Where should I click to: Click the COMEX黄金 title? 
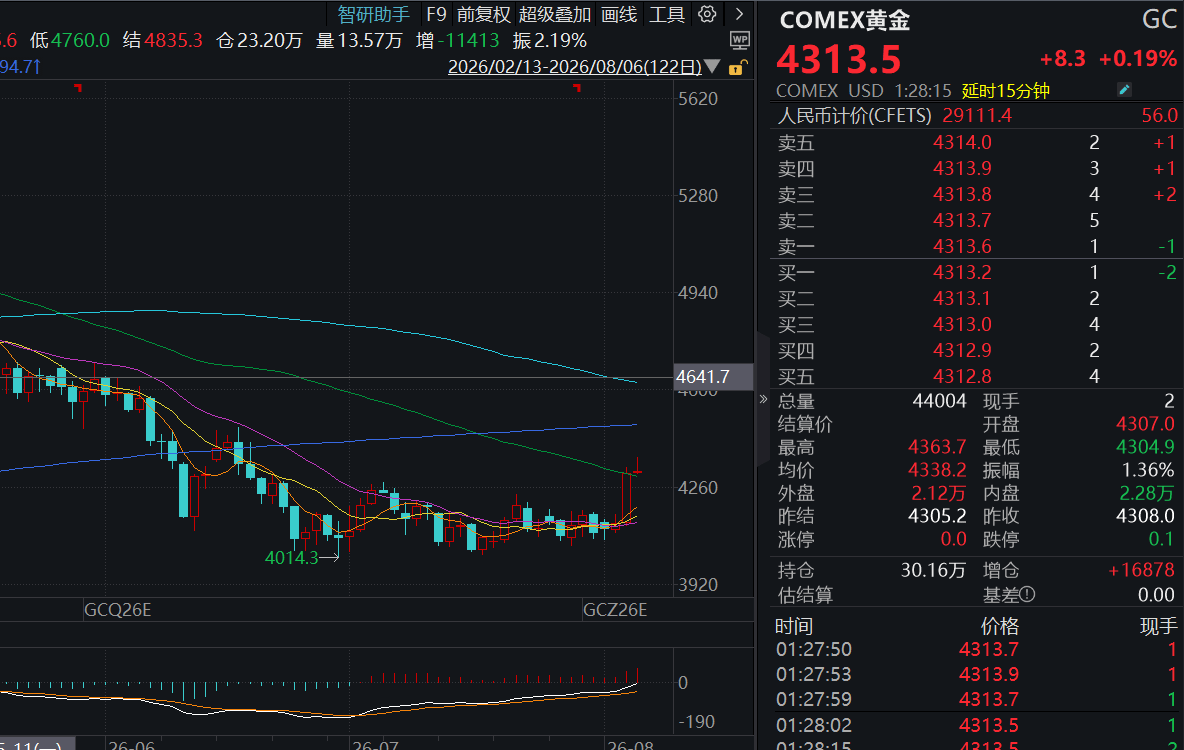point(844,20)
